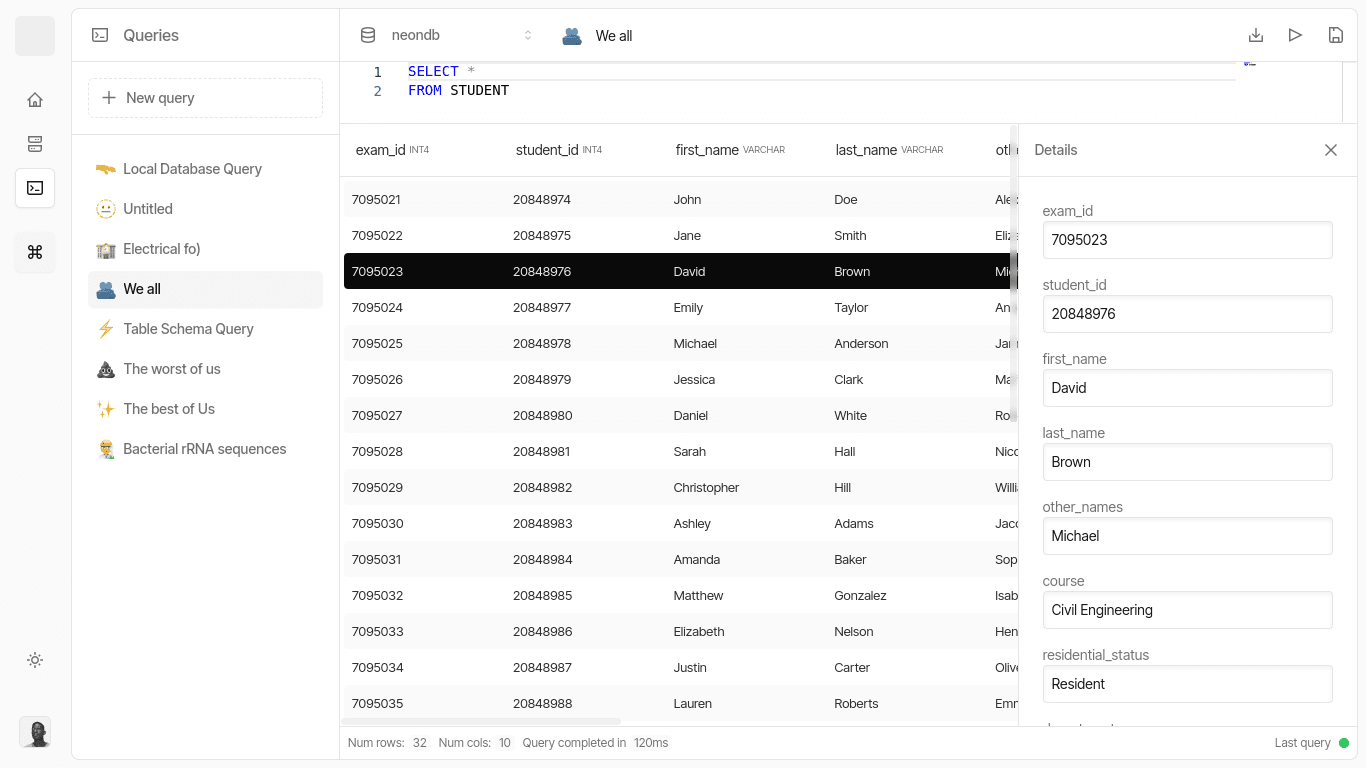Click student_id cell 20848980
Viewport: 1366px width, 768px height.
[543, 416]
